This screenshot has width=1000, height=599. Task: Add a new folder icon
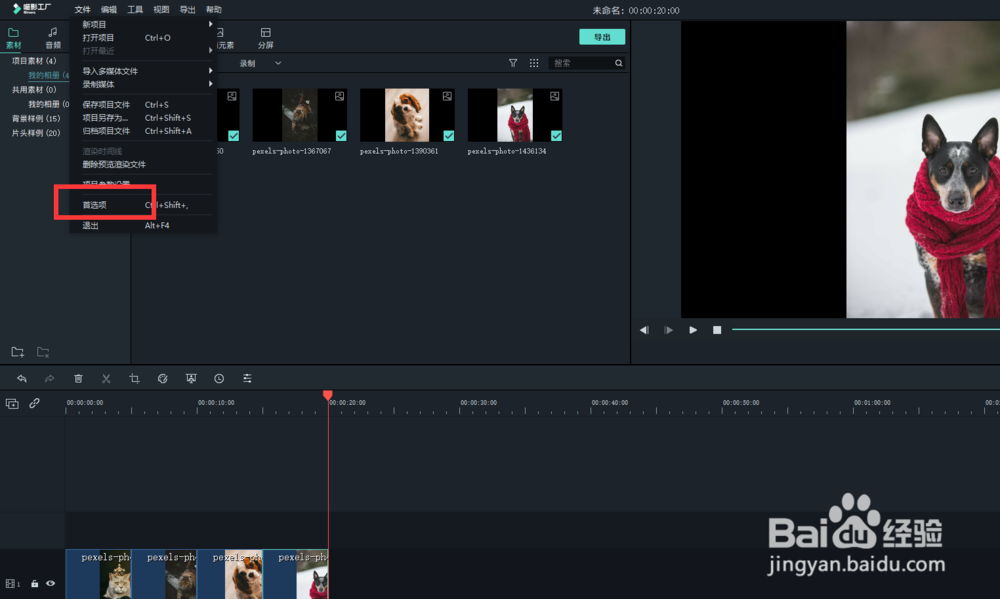coord(17,351)
